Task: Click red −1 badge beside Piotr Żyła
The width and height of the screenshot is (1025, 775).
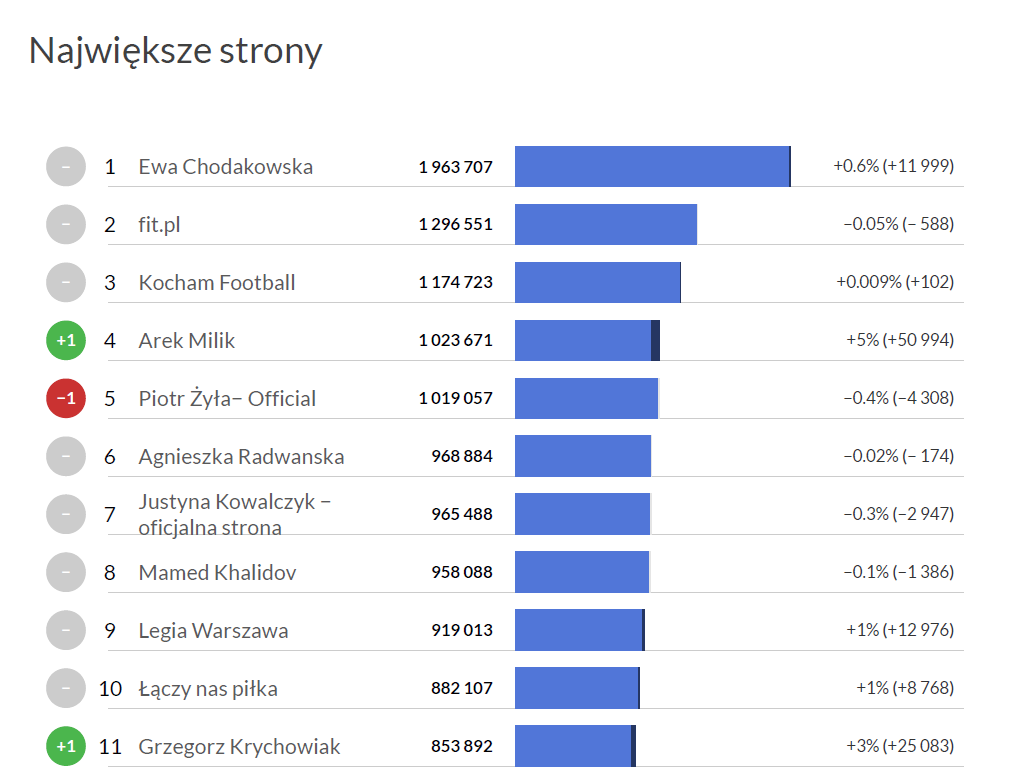Action: 66,399
